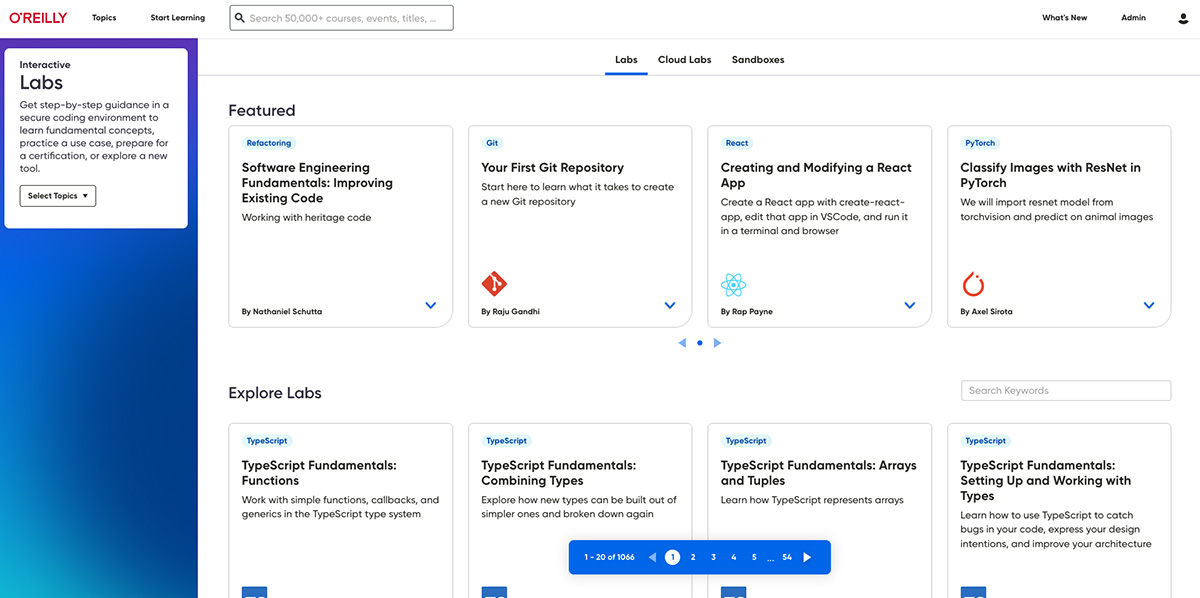Jump to page 54 in pagination
This screenshot has width=1200, height=598.
coord(787,557)
